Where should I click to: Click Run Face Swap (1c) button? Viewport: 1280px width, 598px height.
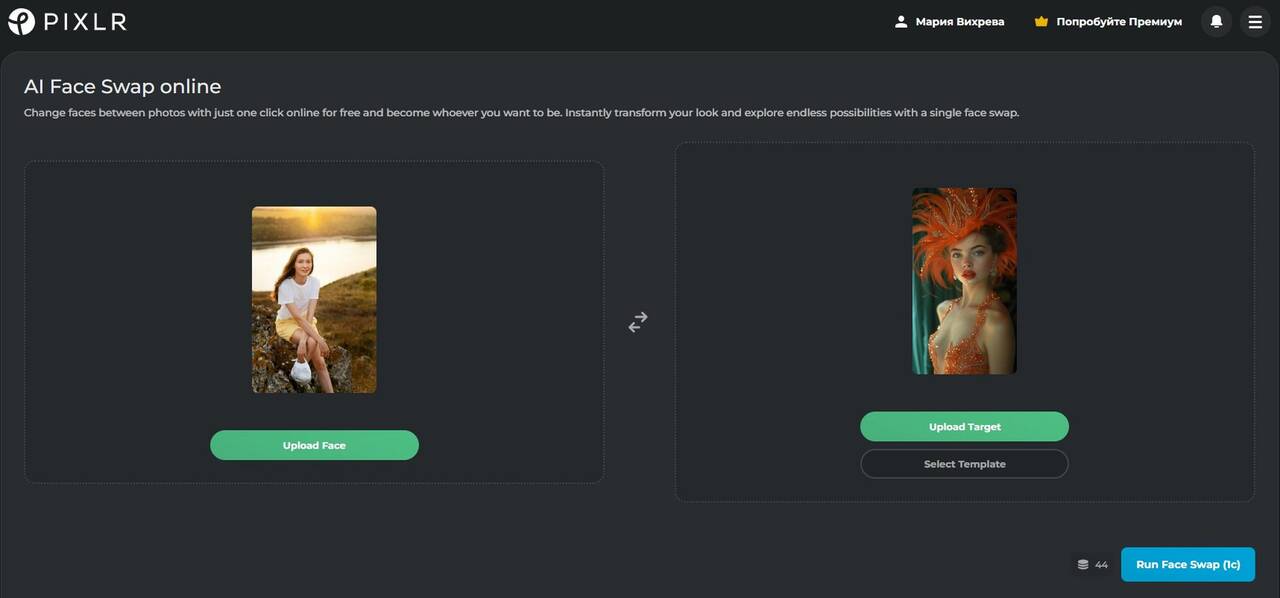tap(1188, 565)
